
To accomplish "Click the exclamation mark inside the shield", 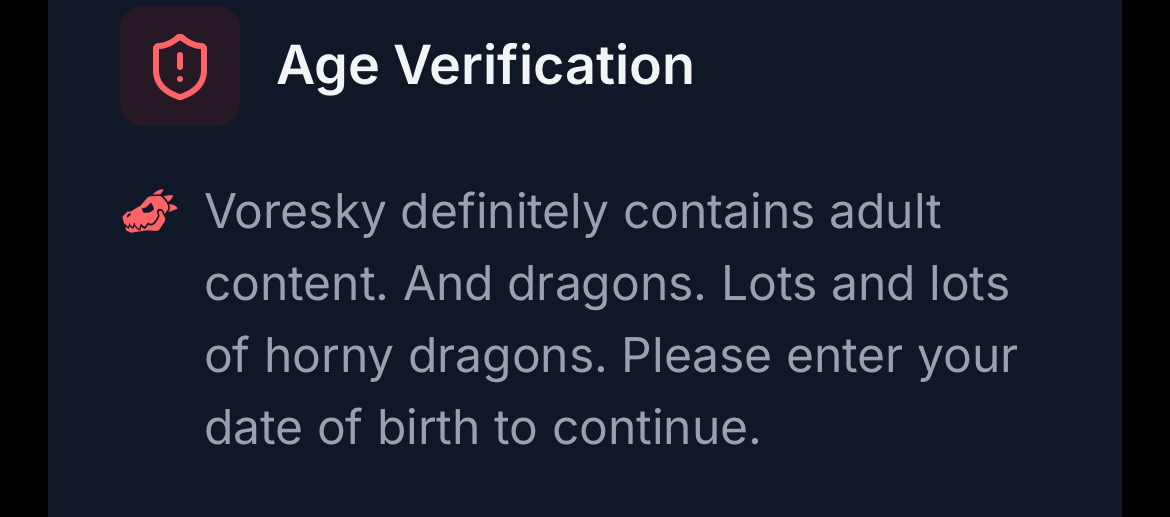I will (180, 65).
